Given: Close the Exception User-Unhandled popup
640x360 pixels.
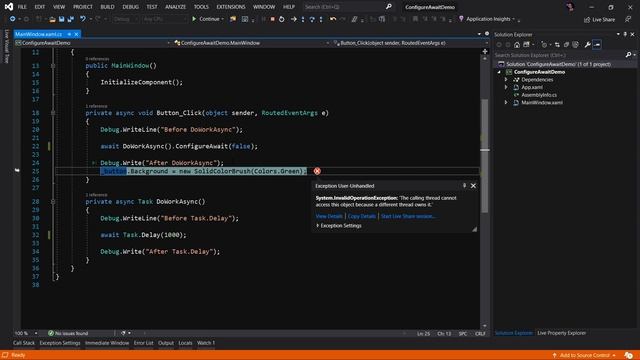Looking at the screenshot, I should (x=473, y=186).
